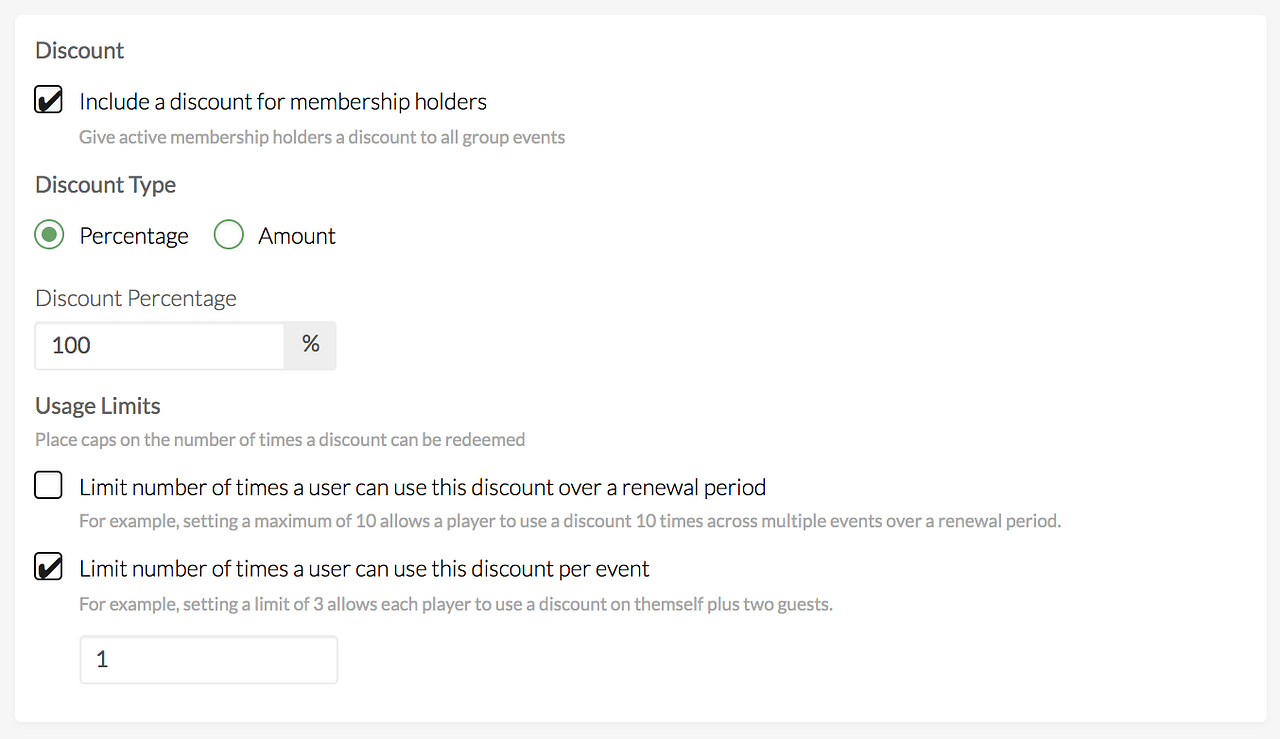Image resolution: width=1280 pixels, height=739 pixels.
Task: Click the 'discount per event' limit label
Action: click(364, 569)
